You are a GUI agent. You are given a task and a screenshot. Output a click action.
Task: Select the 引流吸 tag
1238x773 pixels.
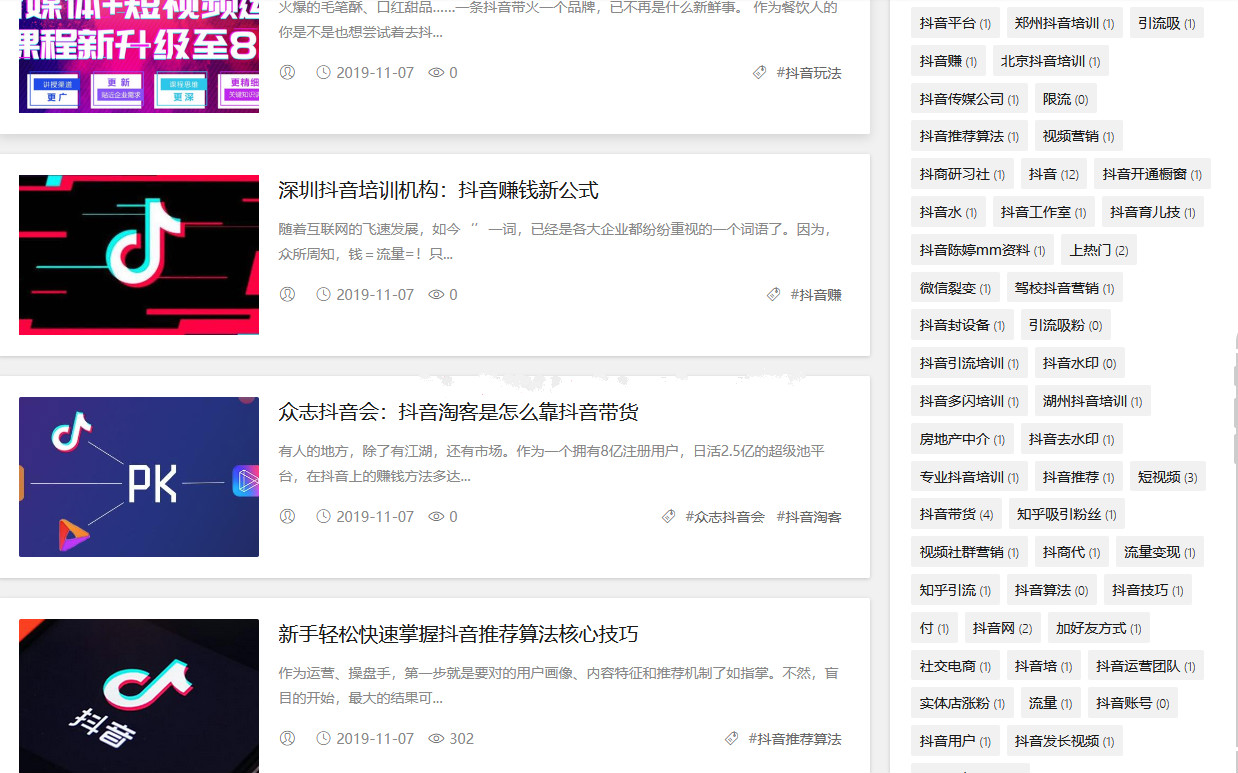pyautogui.click(x=1166, y=23)
